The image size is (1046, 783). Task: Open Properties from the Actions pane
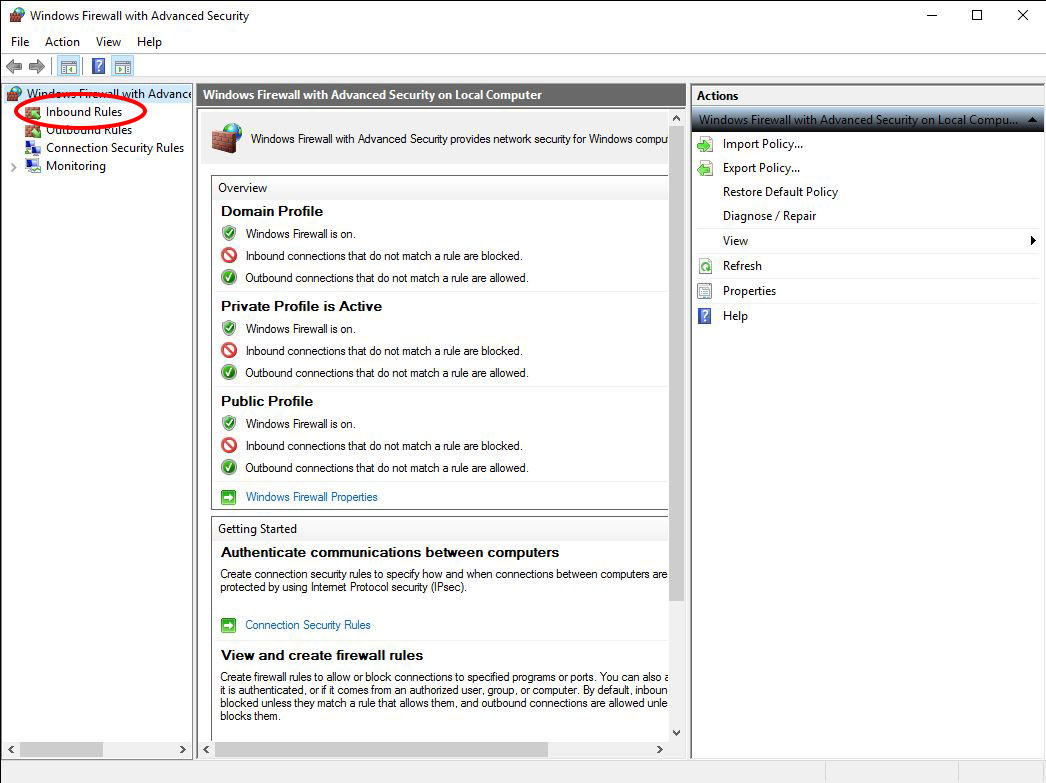[x=749, y=291]
